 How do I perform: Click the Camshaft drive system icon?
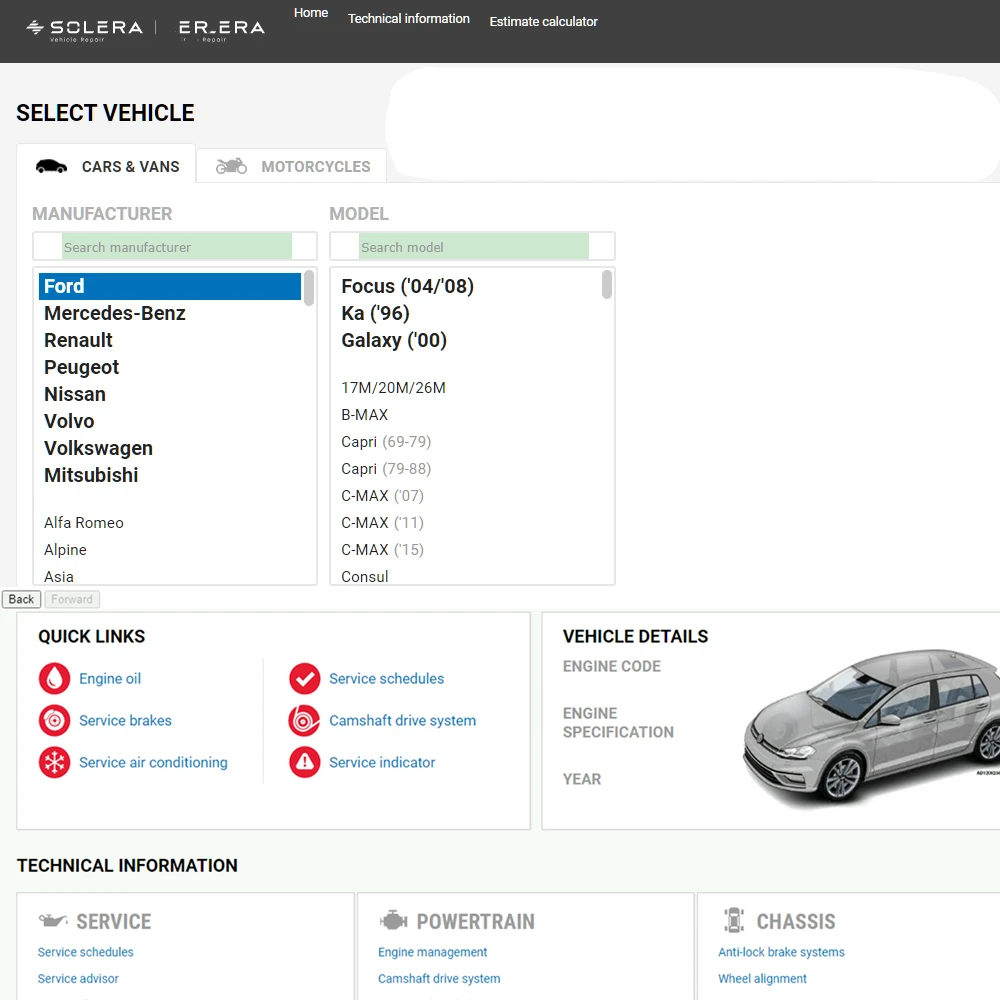tap(304, 721)
